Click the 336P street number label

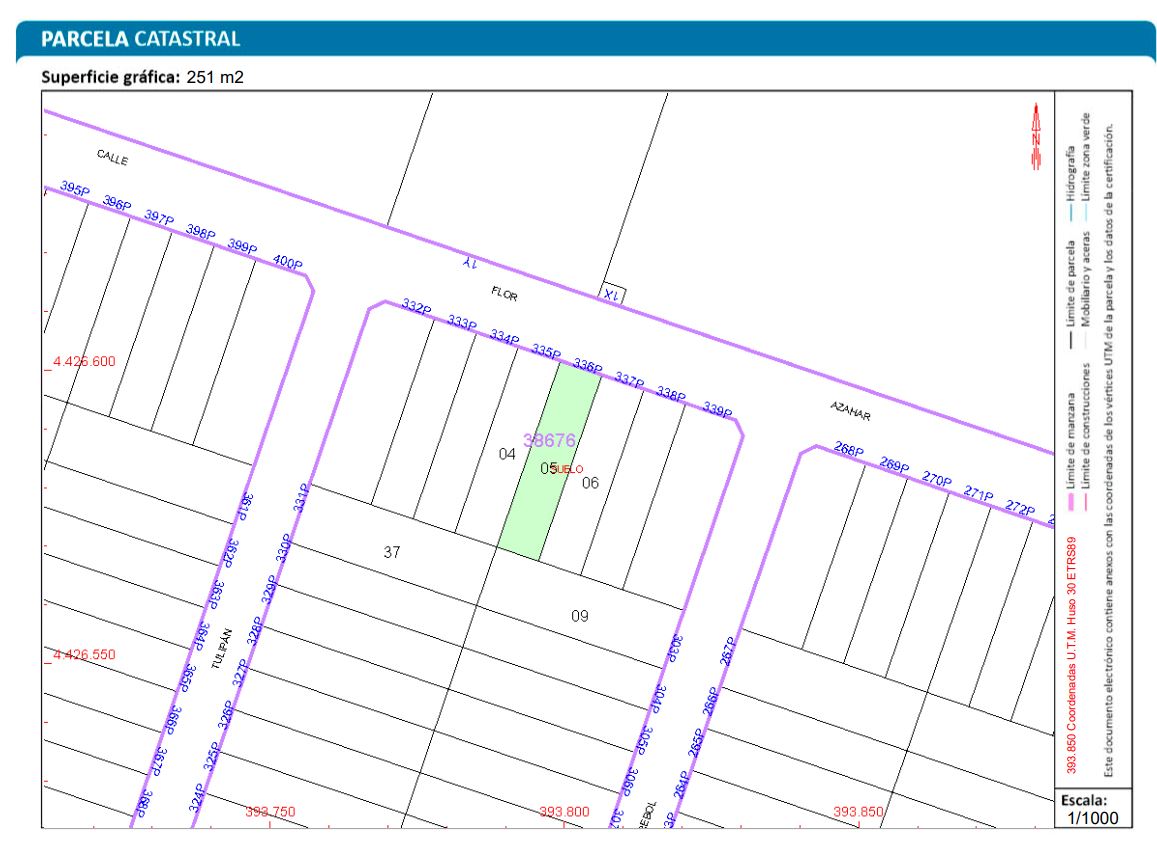(587, 367)
